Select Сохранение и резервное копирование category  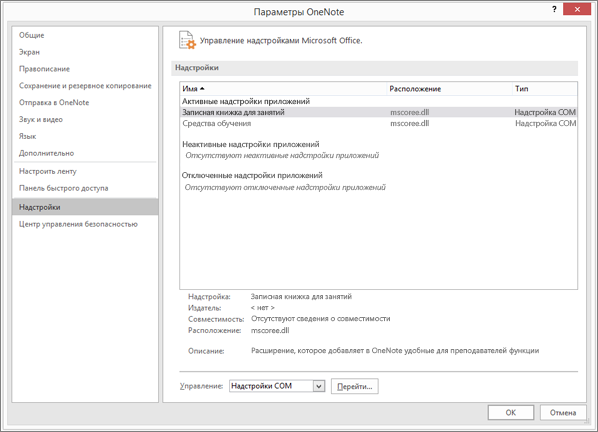pos(85,86)
